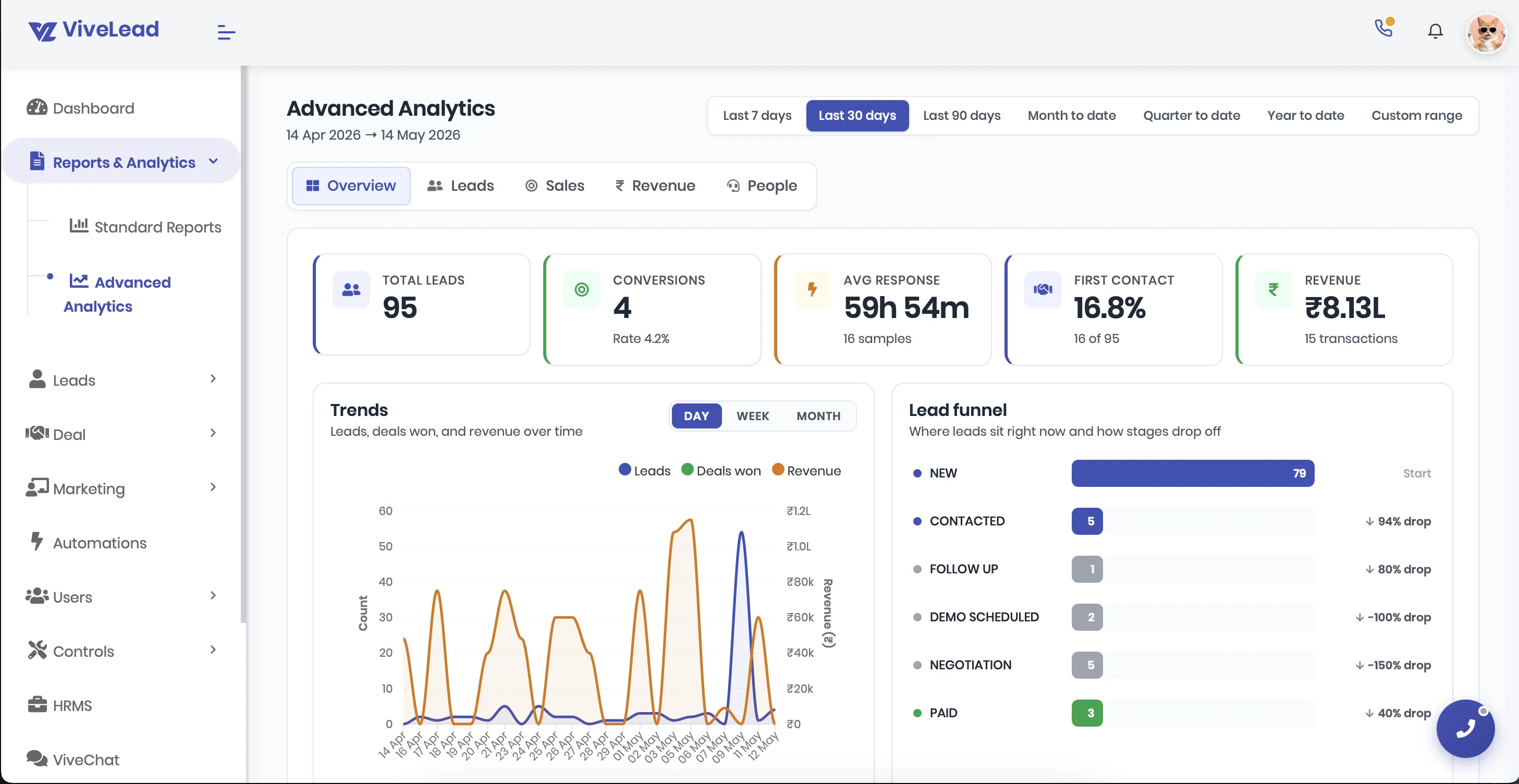Select Year to date range

point(1306,116)
